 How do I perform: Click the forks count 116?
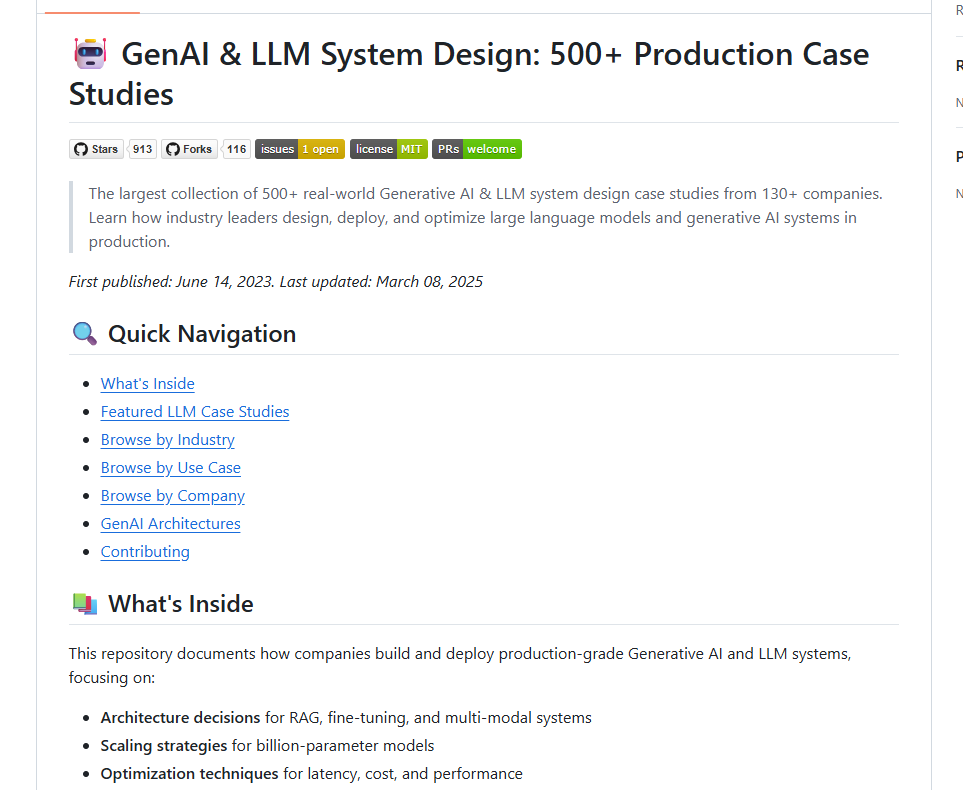[236, 149]
